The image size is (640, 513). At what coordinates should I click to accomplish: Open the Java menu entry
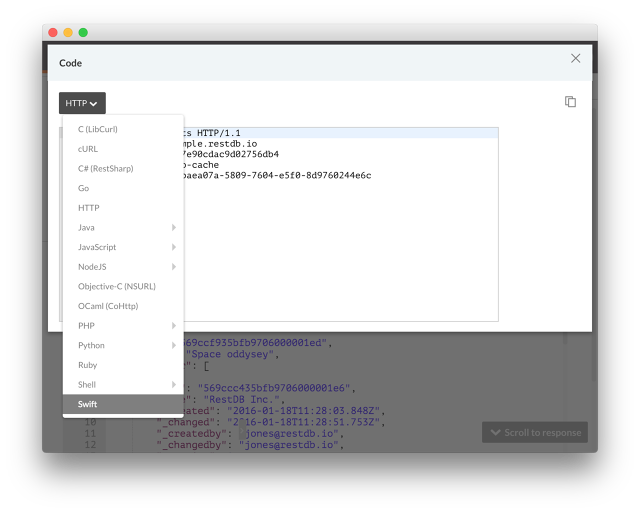pos(123,227)
